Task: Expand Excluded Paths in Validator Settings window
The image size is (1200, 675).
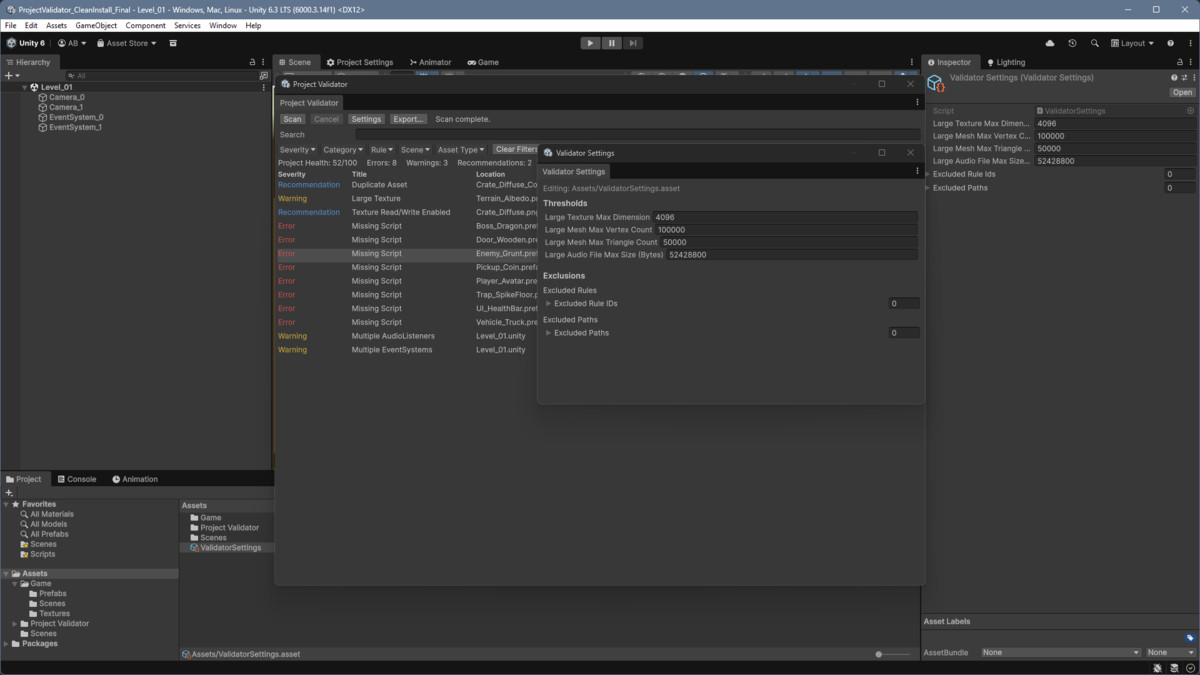Action: point(548,333)
